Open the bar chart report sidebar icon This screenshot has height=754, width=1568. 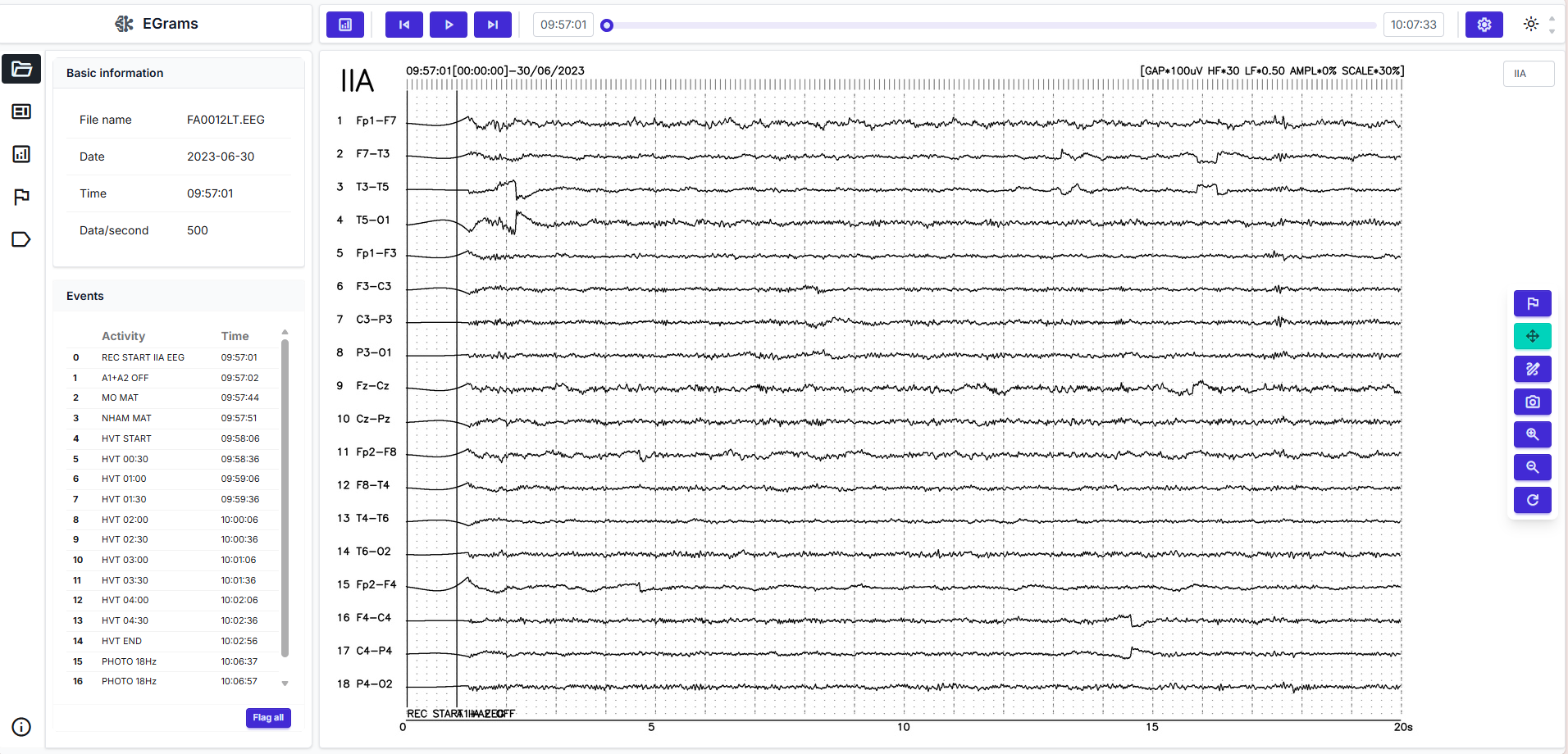click(x=21, y=154)
